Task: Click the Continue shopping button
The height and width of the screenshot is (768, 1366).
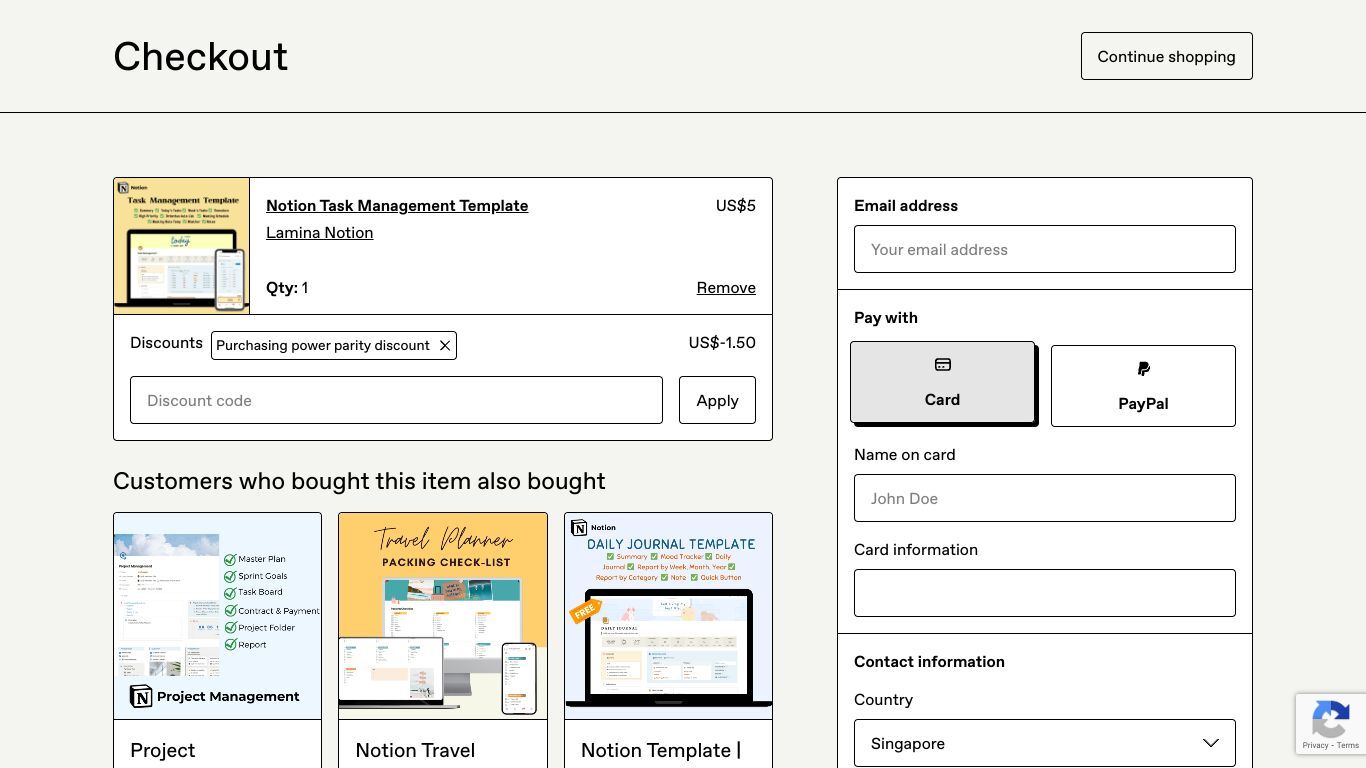Action: 1166,56
